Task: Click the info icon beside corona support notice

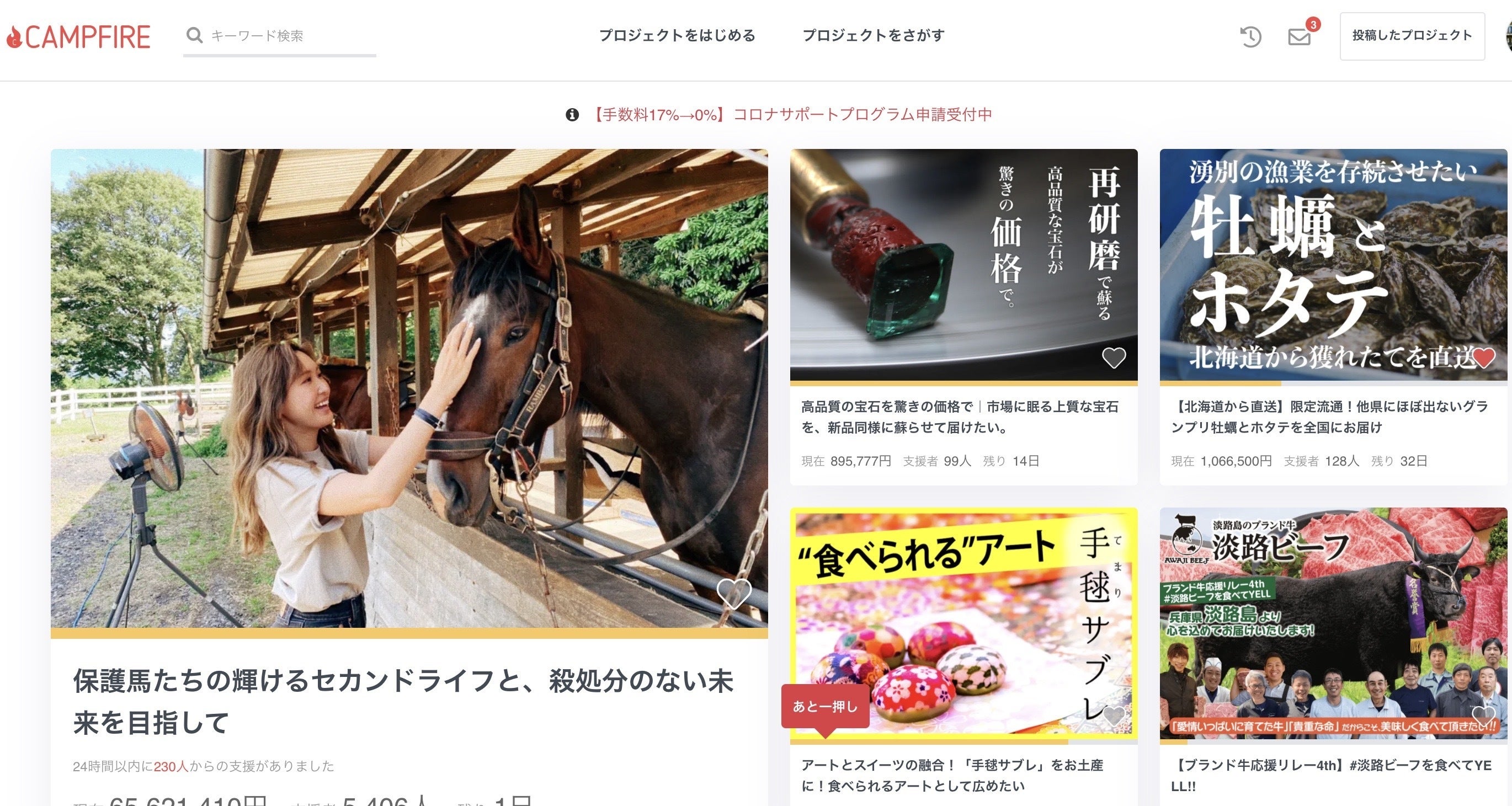Action: (x=572, y=115)
